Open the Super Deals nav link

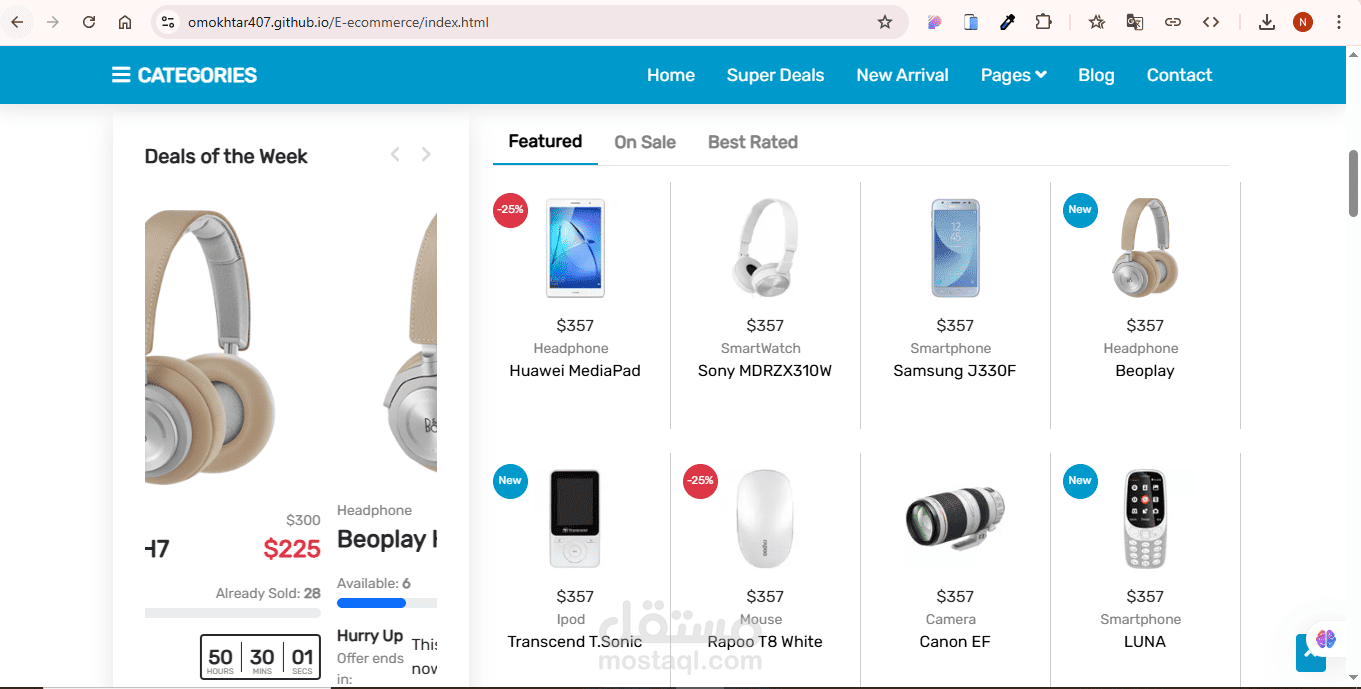(x=775, y=75)
